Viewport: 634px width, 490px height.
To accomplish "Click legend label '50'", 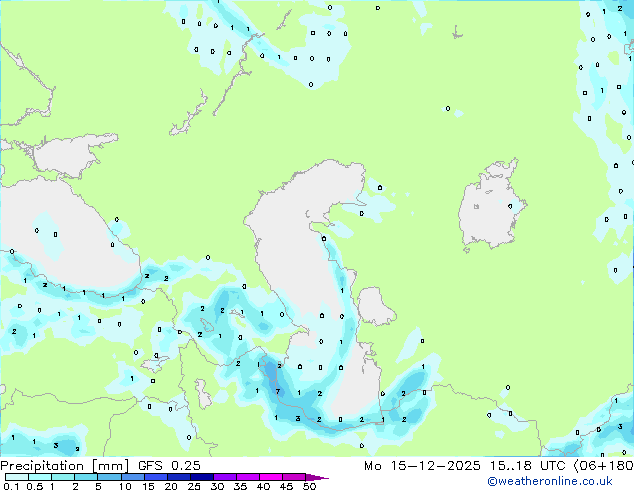I will point(309,486).
